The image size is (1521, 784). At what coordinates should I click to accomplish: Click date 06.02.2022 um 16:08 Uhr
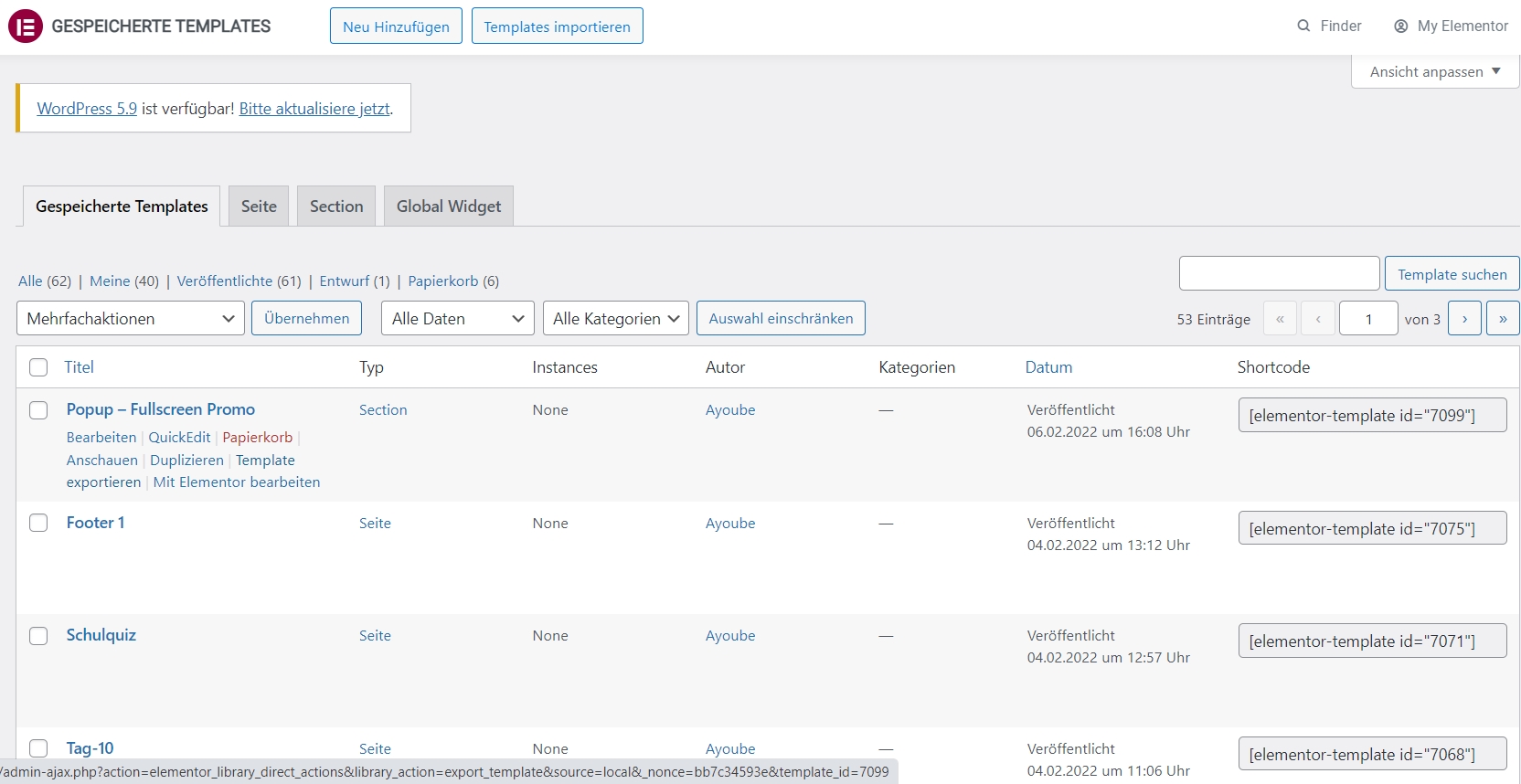[x=1109, y=432]
